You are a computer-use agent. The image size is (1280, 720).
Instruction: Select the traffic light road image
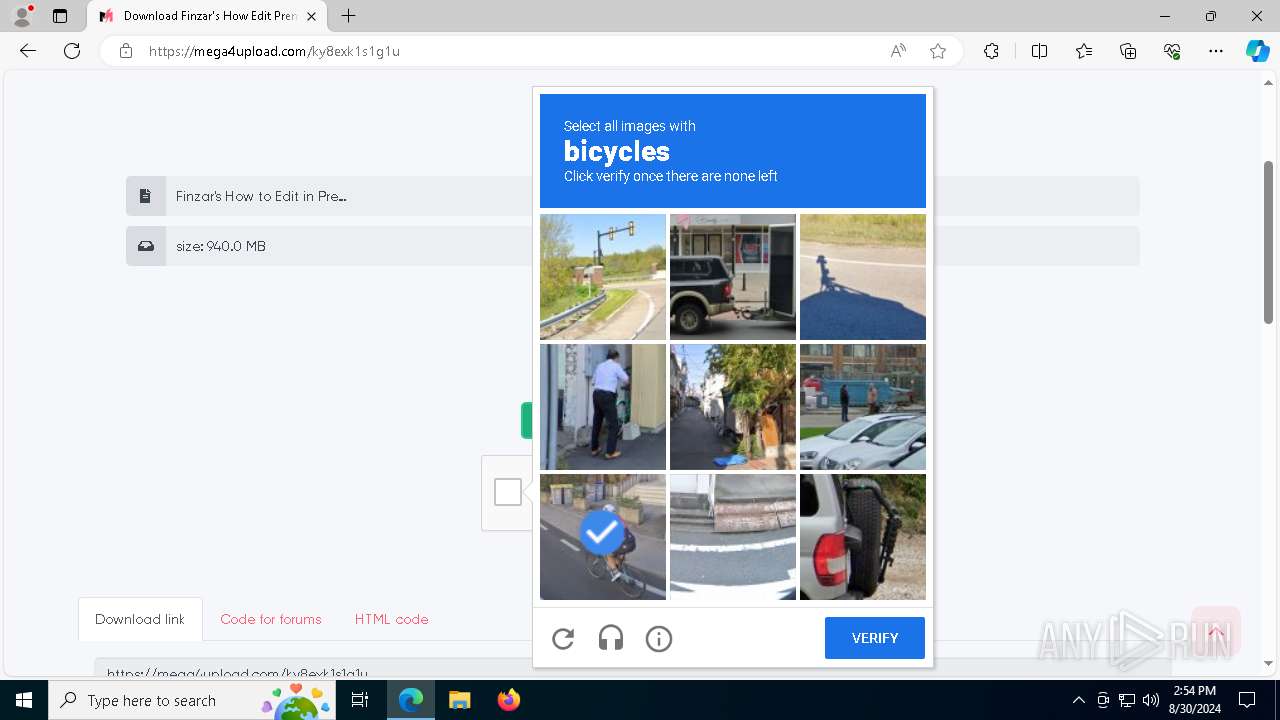point(603,277)
